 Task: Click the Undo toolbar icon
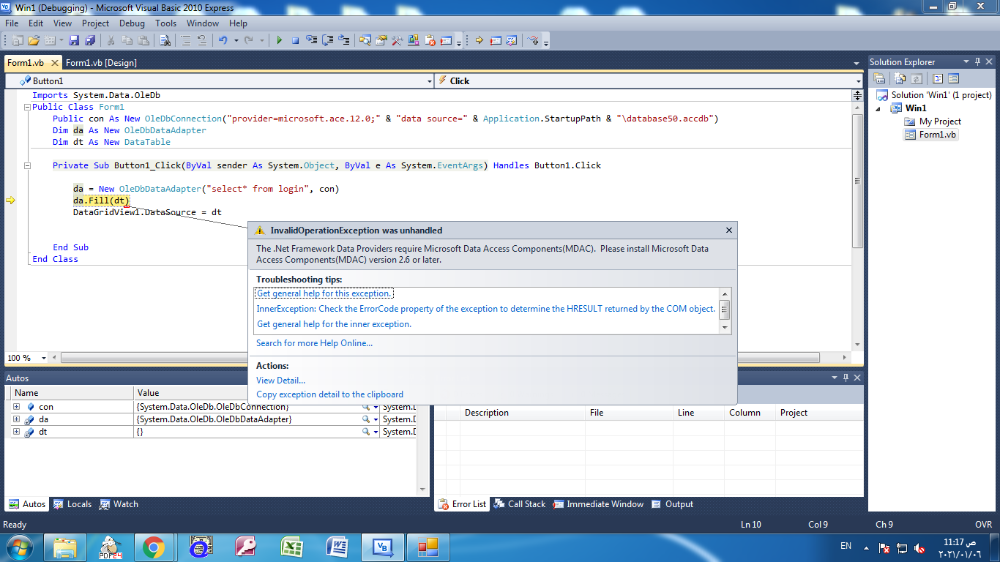[x=223, y=41]
